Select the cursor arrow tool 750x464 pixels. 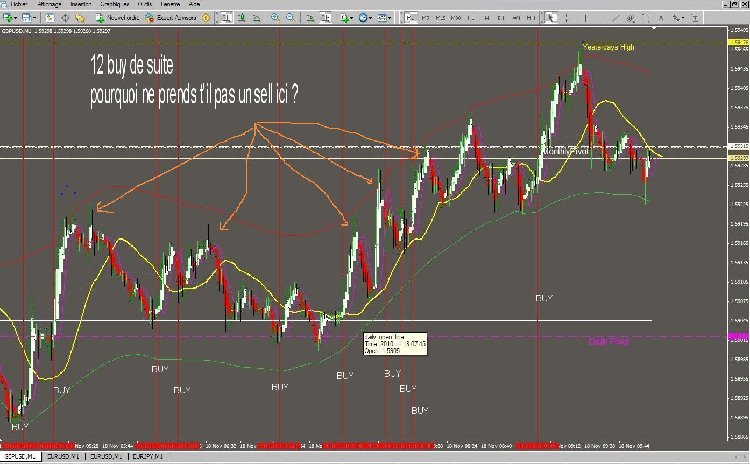[x=551, y=18]
